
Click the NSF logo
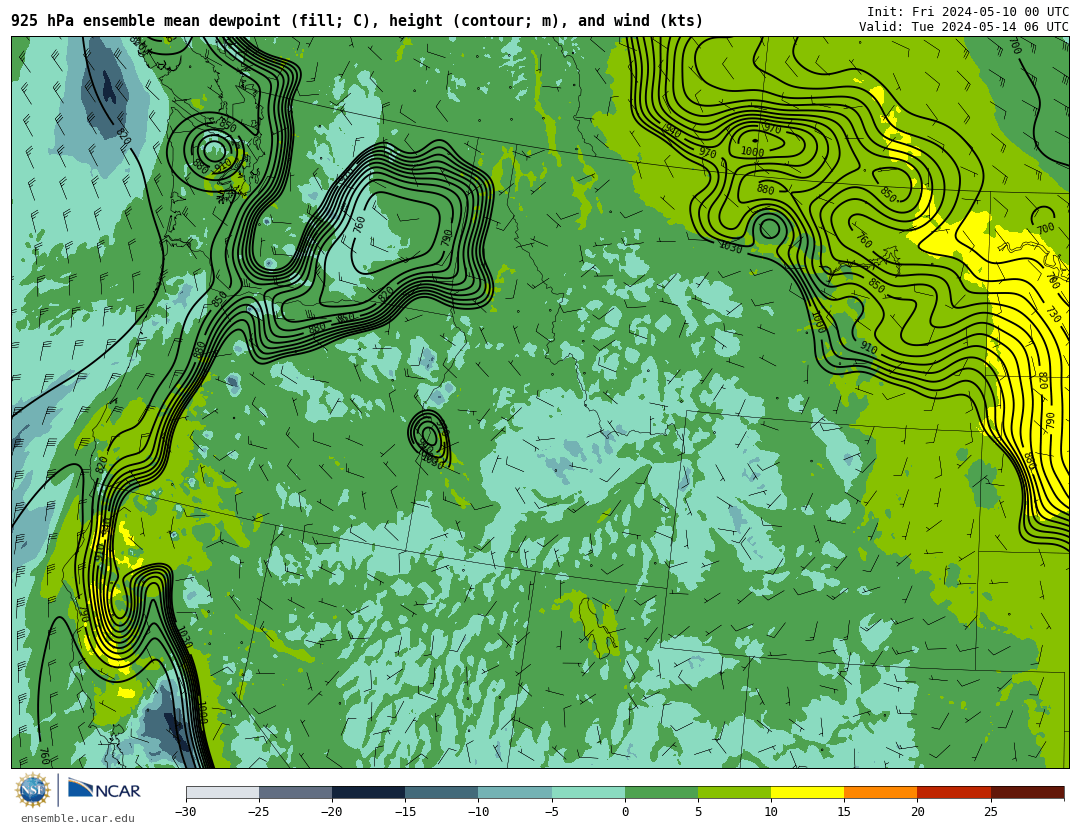[x=33, y=790]
